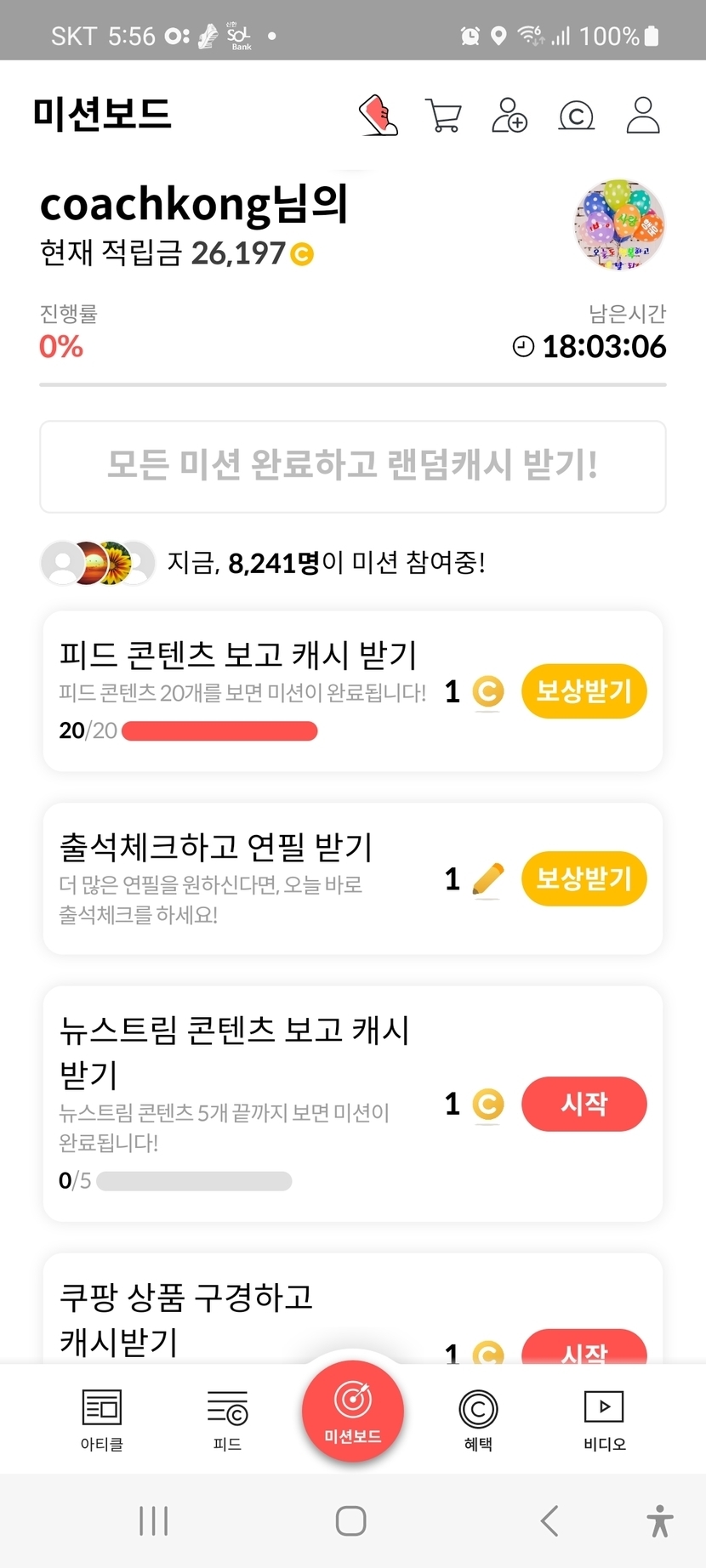This screenshot has width=706, height=1568.
Task: Go to the 비디오 tab
Action: [604, 1419]
